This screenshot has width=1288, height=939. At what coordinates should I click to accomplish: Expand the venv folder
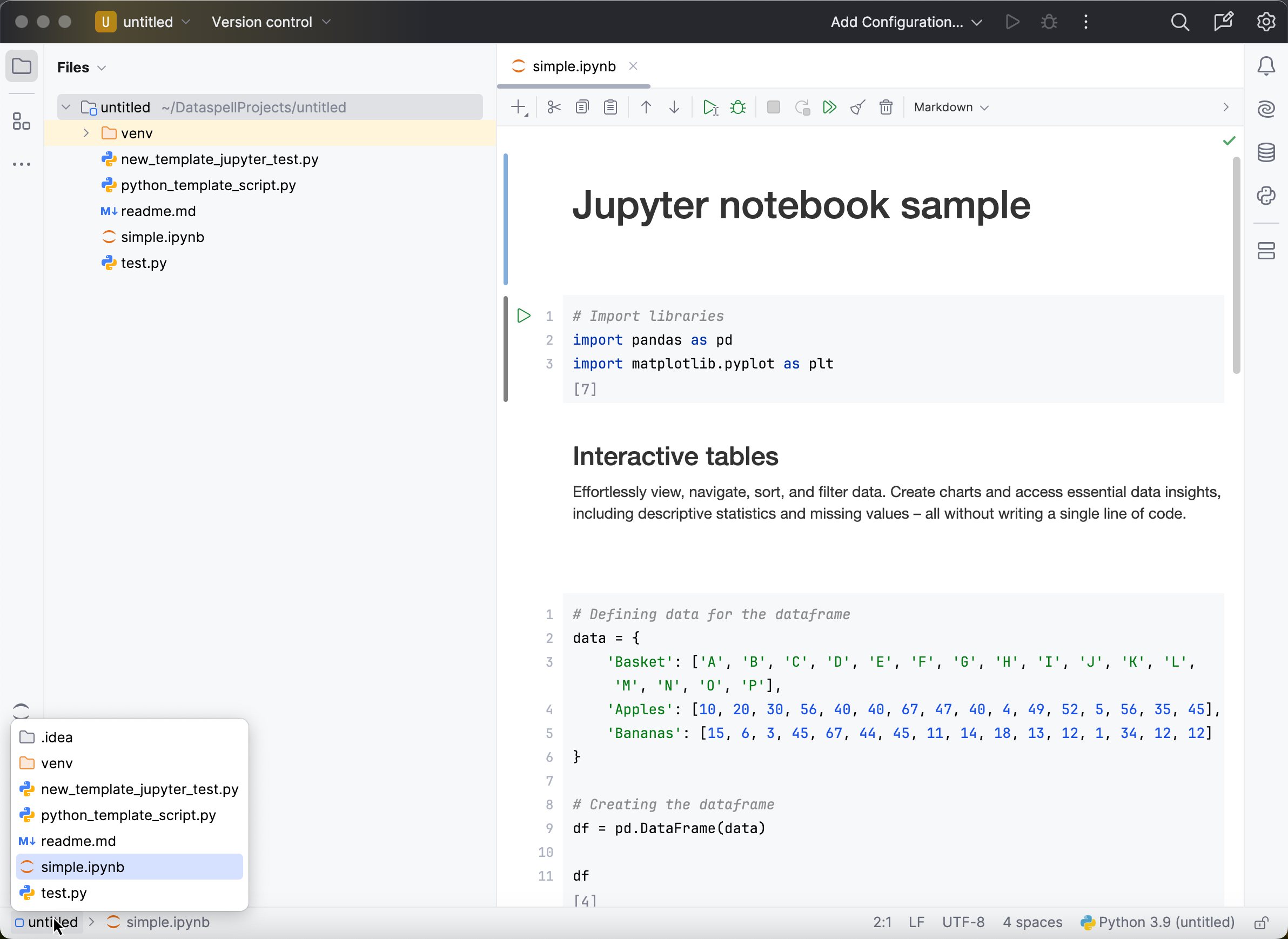click(x=86, y=133)
